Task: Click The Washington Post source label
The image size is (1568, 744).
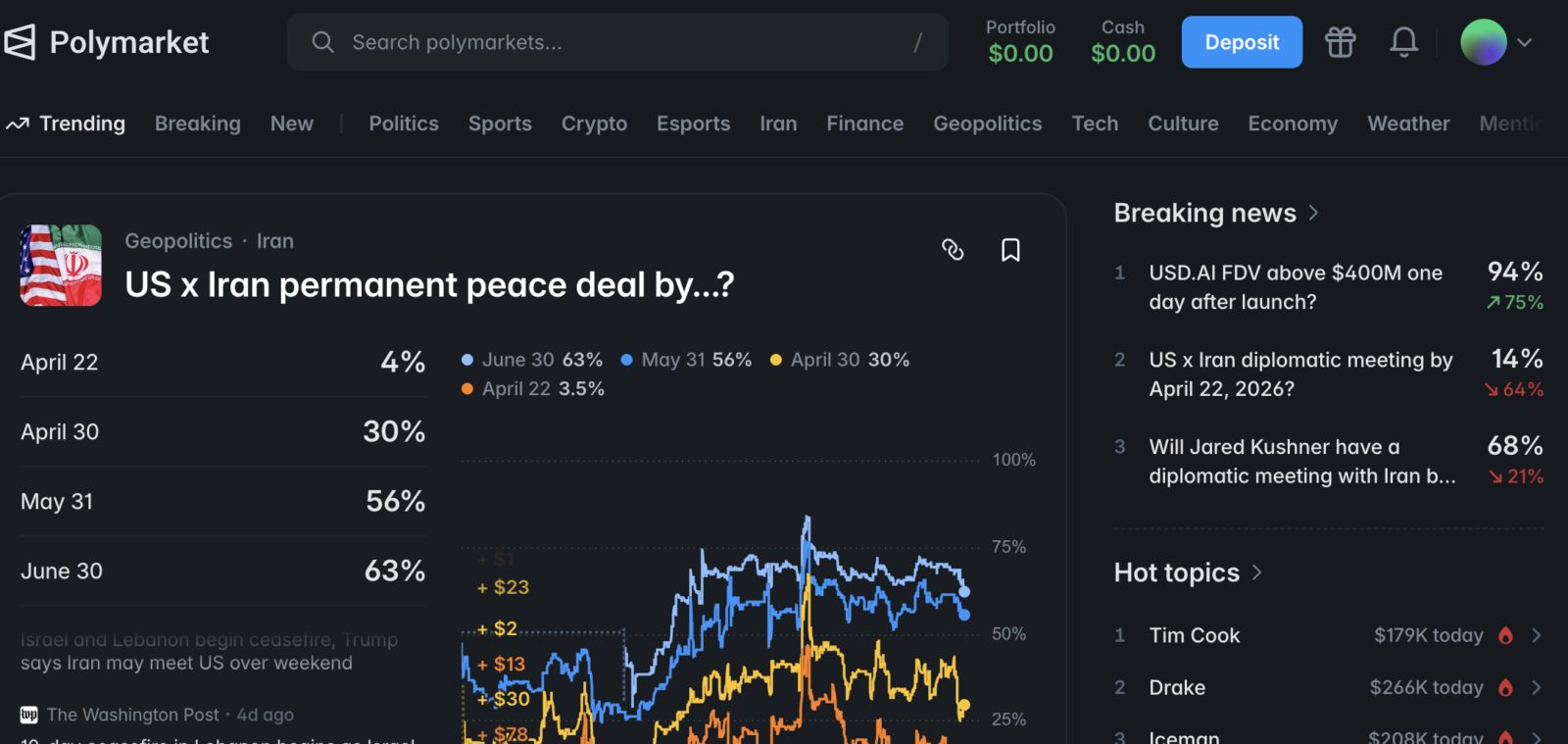Action: pos(132,715)
